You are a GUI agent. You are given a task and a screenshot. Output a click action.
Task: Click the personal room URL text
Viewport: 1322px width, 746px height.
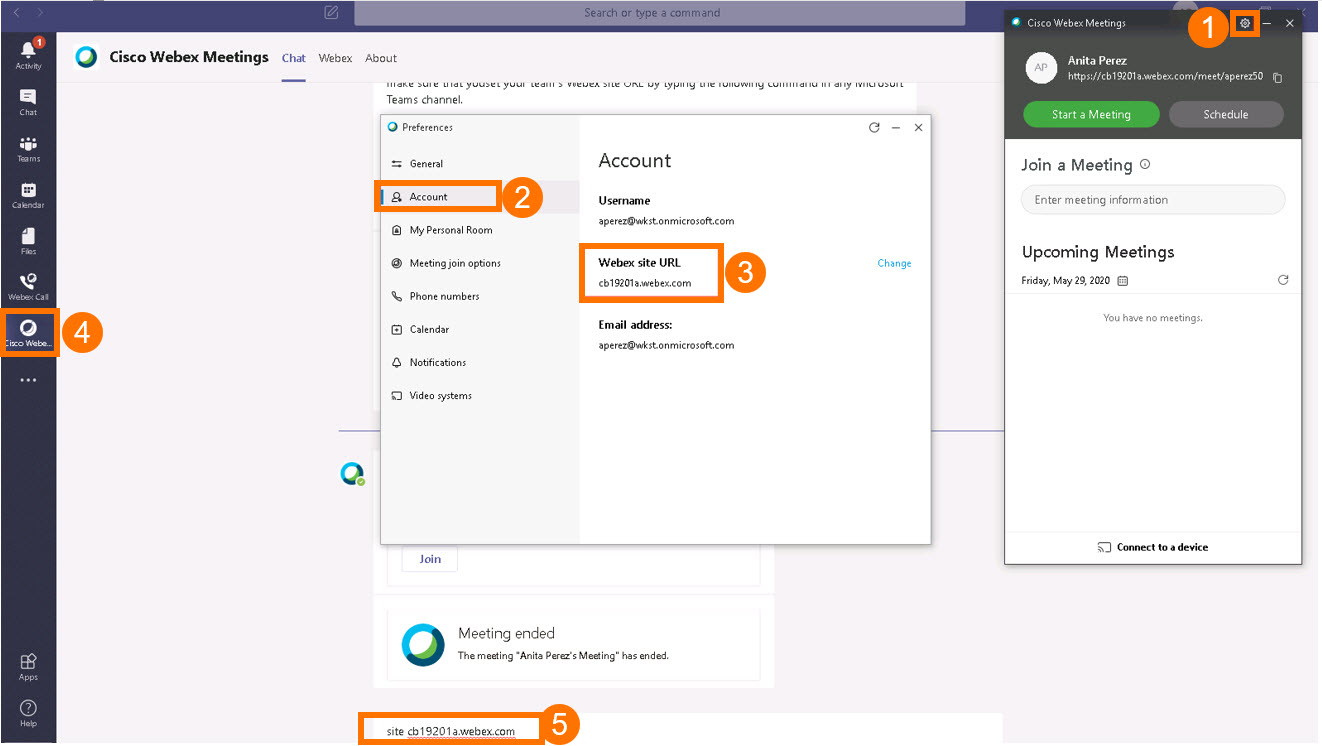tap(1165, 76)
